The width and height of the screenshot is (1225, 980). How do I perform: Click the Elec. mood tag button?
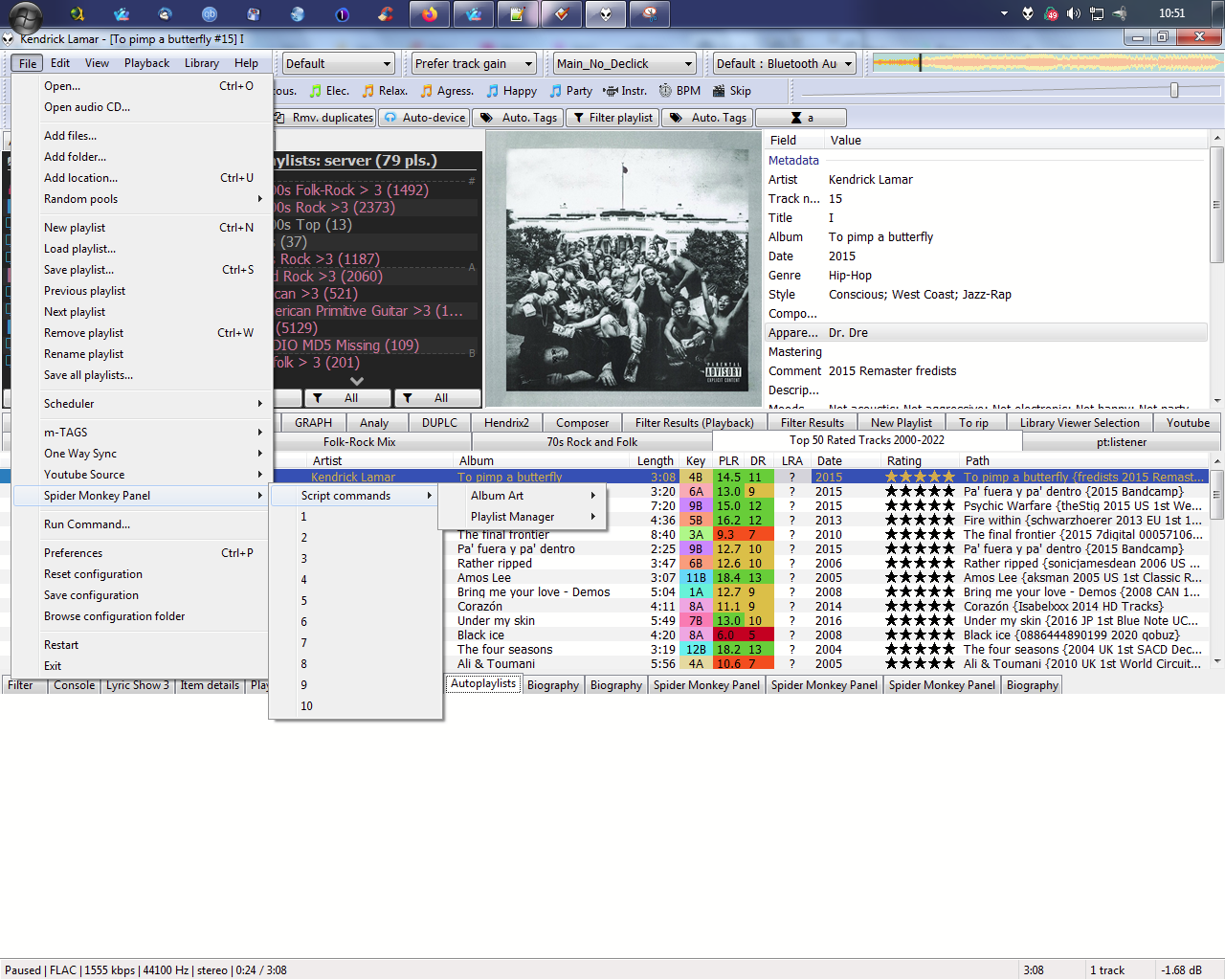(x=329, y=91)
